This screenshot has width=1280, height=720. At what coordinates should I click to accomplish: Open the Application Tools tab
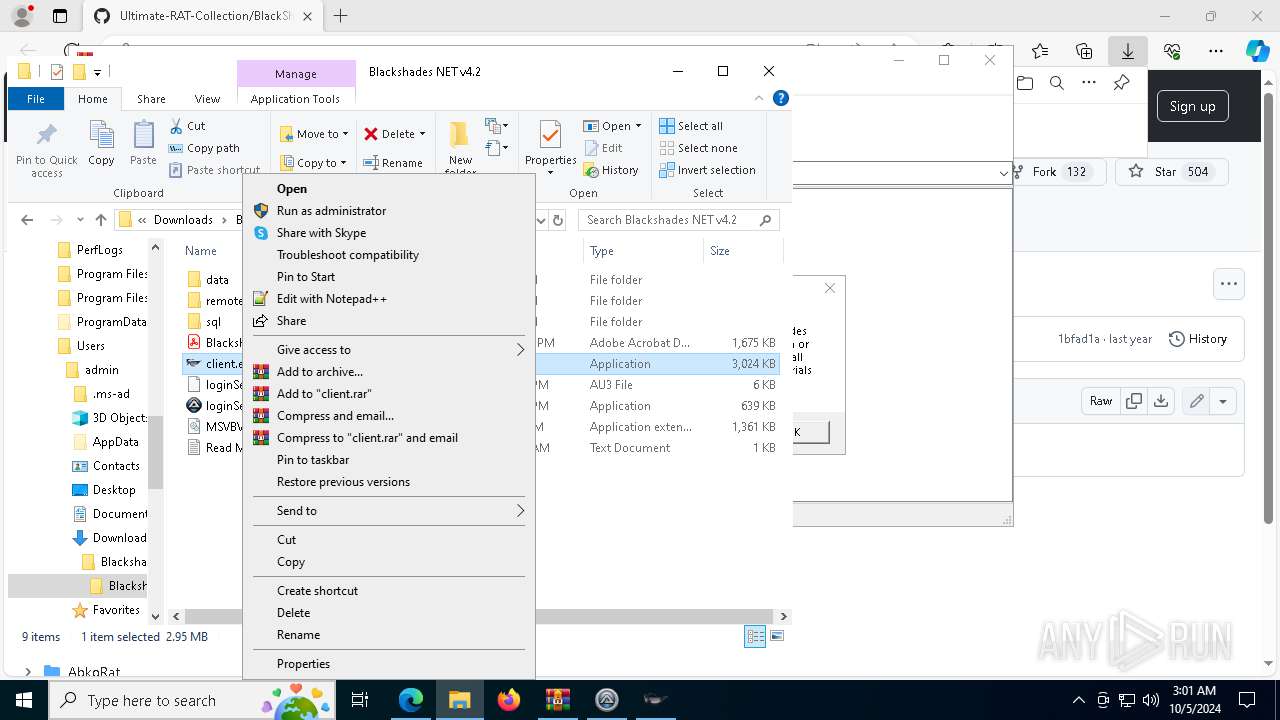295,99
